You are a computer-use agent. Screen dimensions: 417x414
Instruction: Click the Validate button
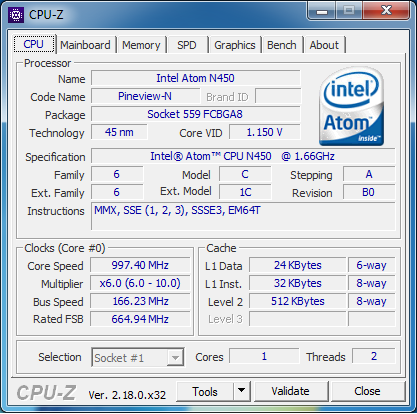pos(290,391)
